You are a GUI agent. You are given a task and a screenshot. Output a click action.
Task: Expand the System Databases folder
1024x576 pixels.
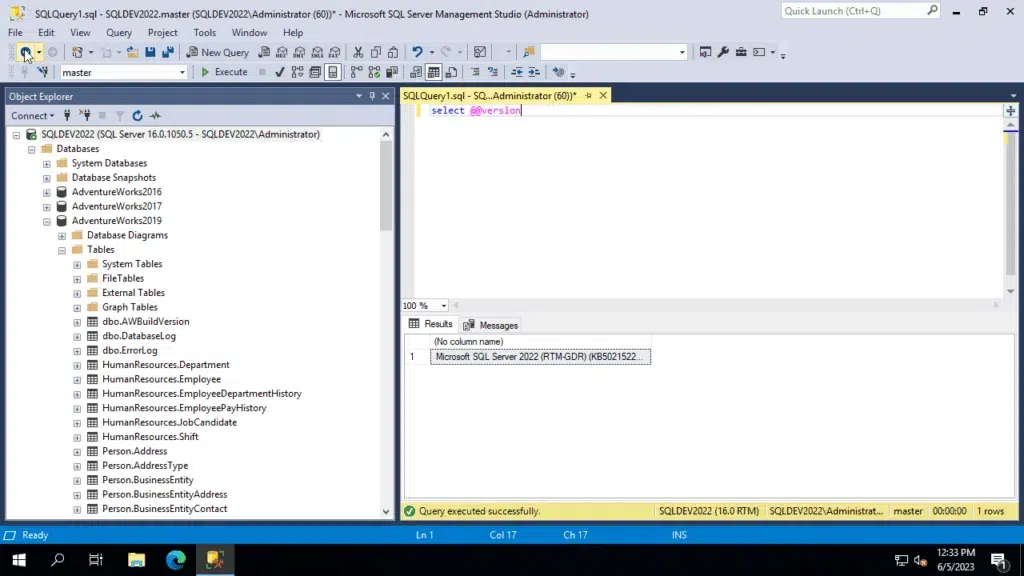click(46, 164)
